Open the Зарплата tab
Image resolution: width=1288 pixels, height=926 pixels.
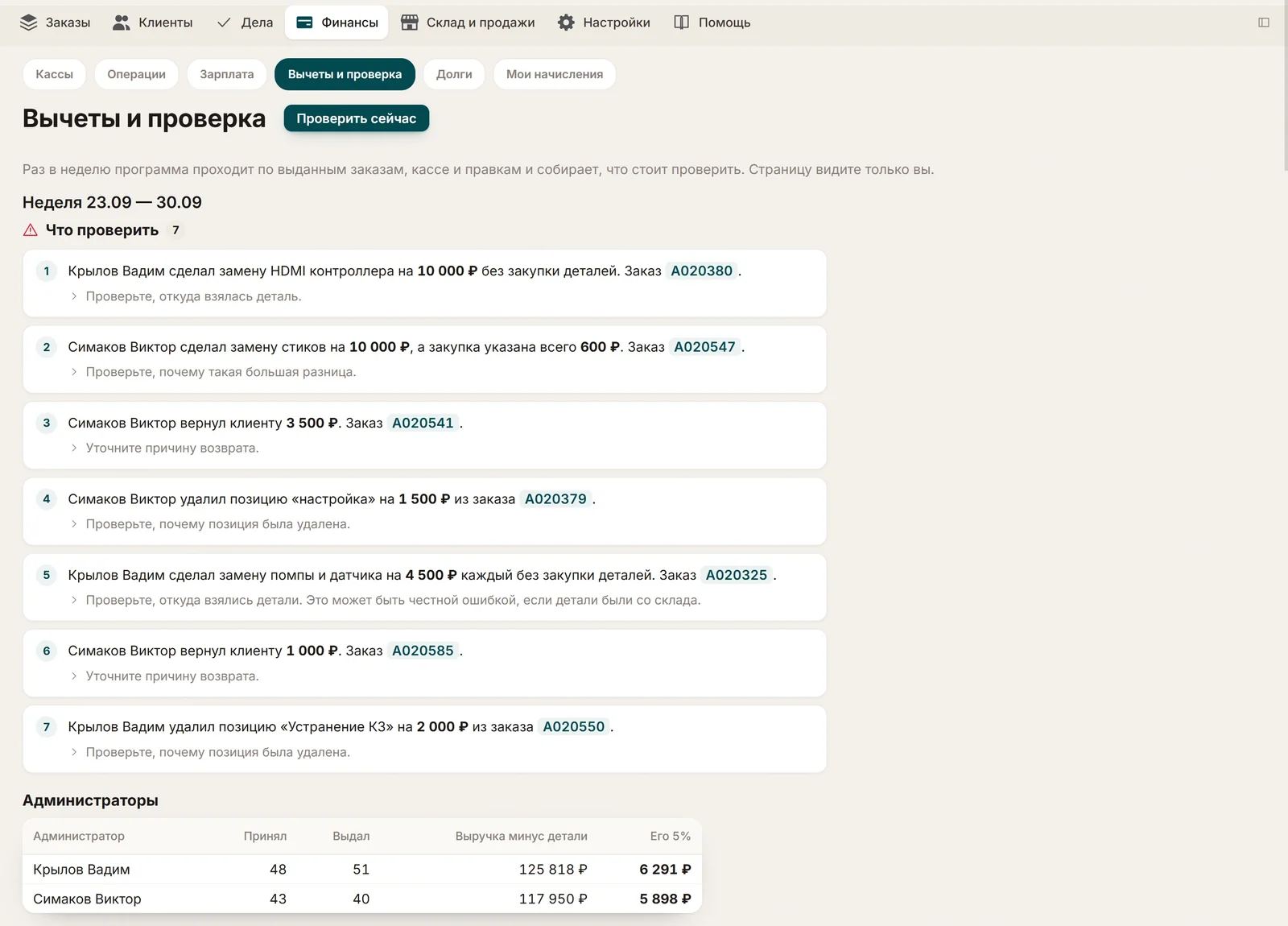coord(227,74)
